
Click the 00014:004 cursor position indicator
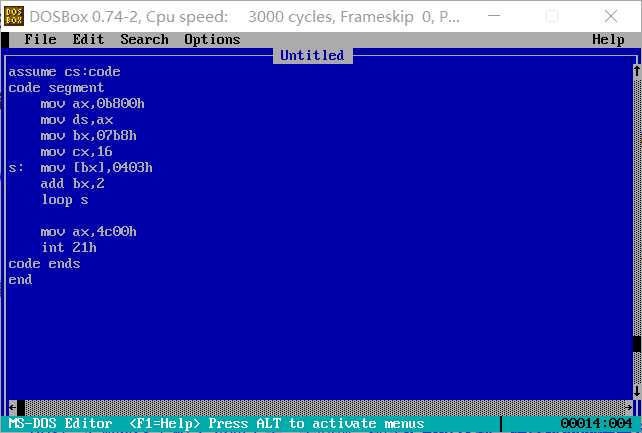pyautogui.click(x=596, y=423)
